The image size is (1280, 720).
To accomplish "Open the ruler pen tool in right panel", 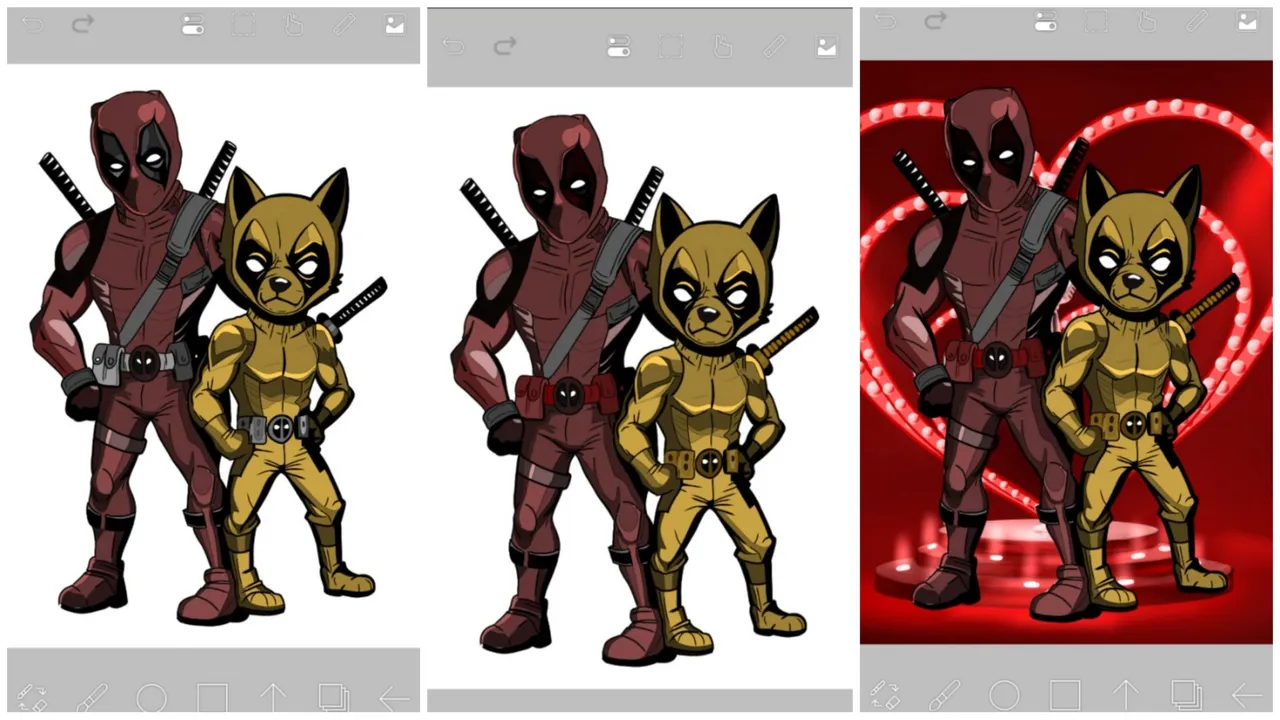I will [x=1197, y=20].
